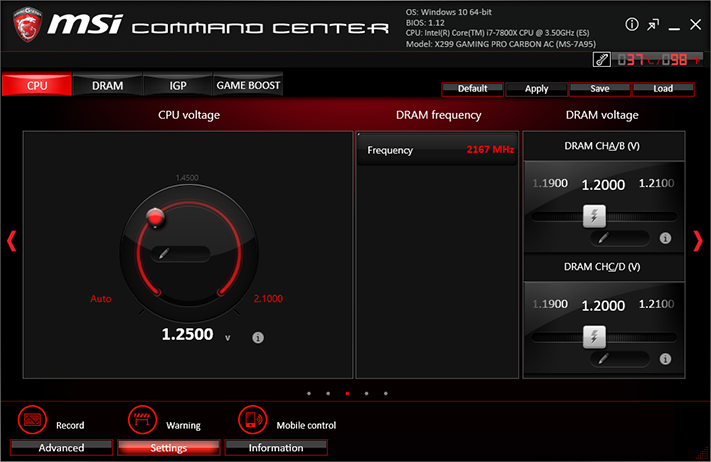711x462 pixels.
Task: Go to previous page with left arrow
Action: click(x=11, y=241)
